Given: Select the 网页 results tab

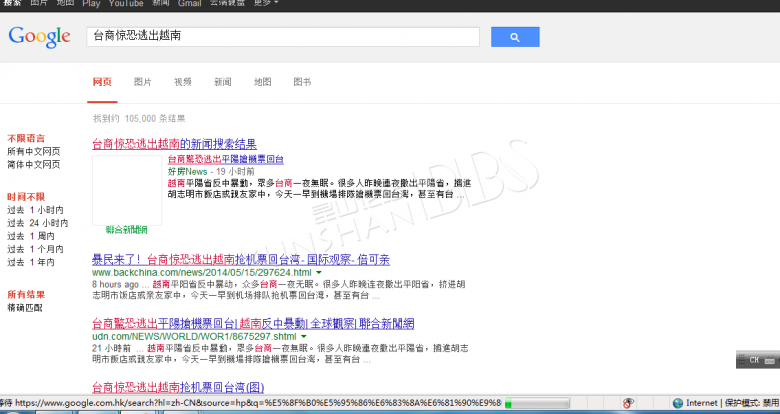Looking at the screenshot, I should click(x=102, y=82).
